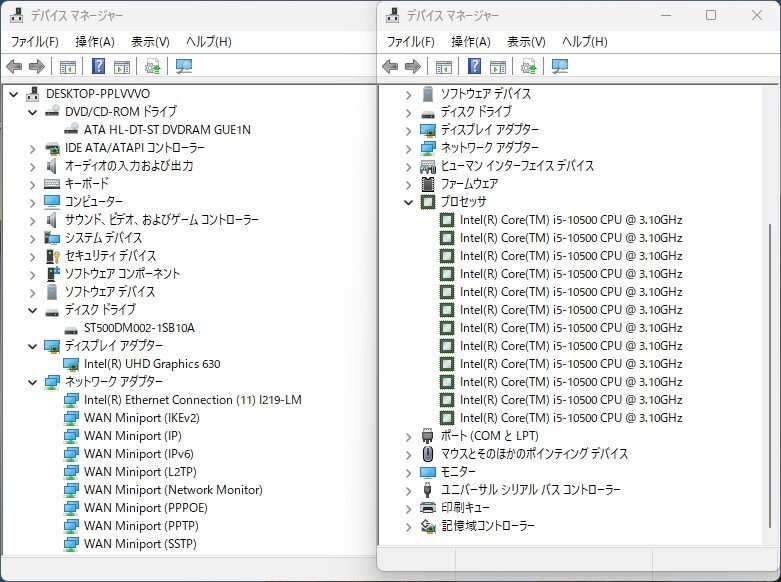The height and width of the screenshot is (582, 781).
Task: Select ST500DM002-1SB10A disk drive
Action: (x=139, y=328)
